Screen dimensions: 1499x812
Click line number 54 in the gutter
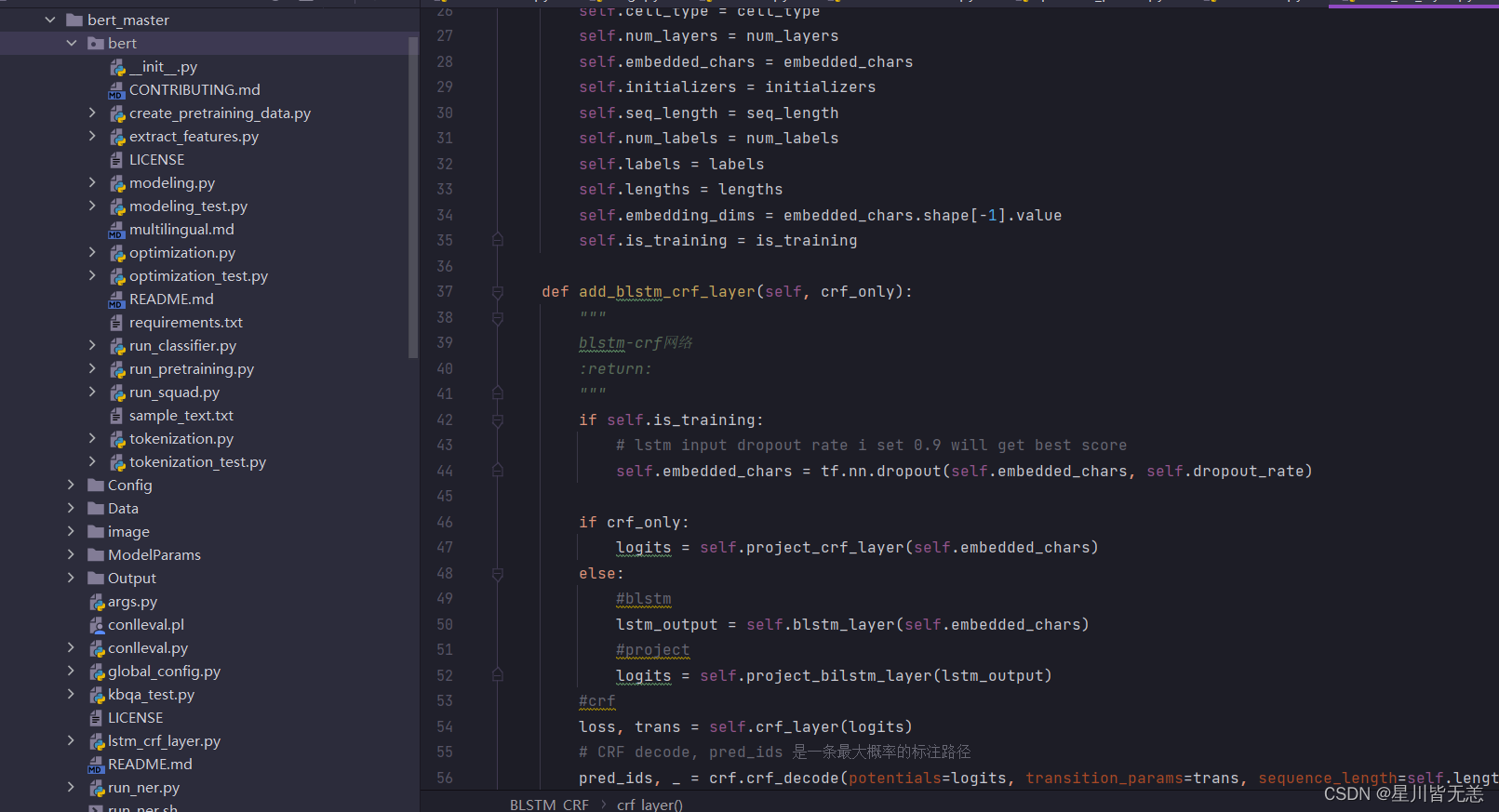coord(445,727)
